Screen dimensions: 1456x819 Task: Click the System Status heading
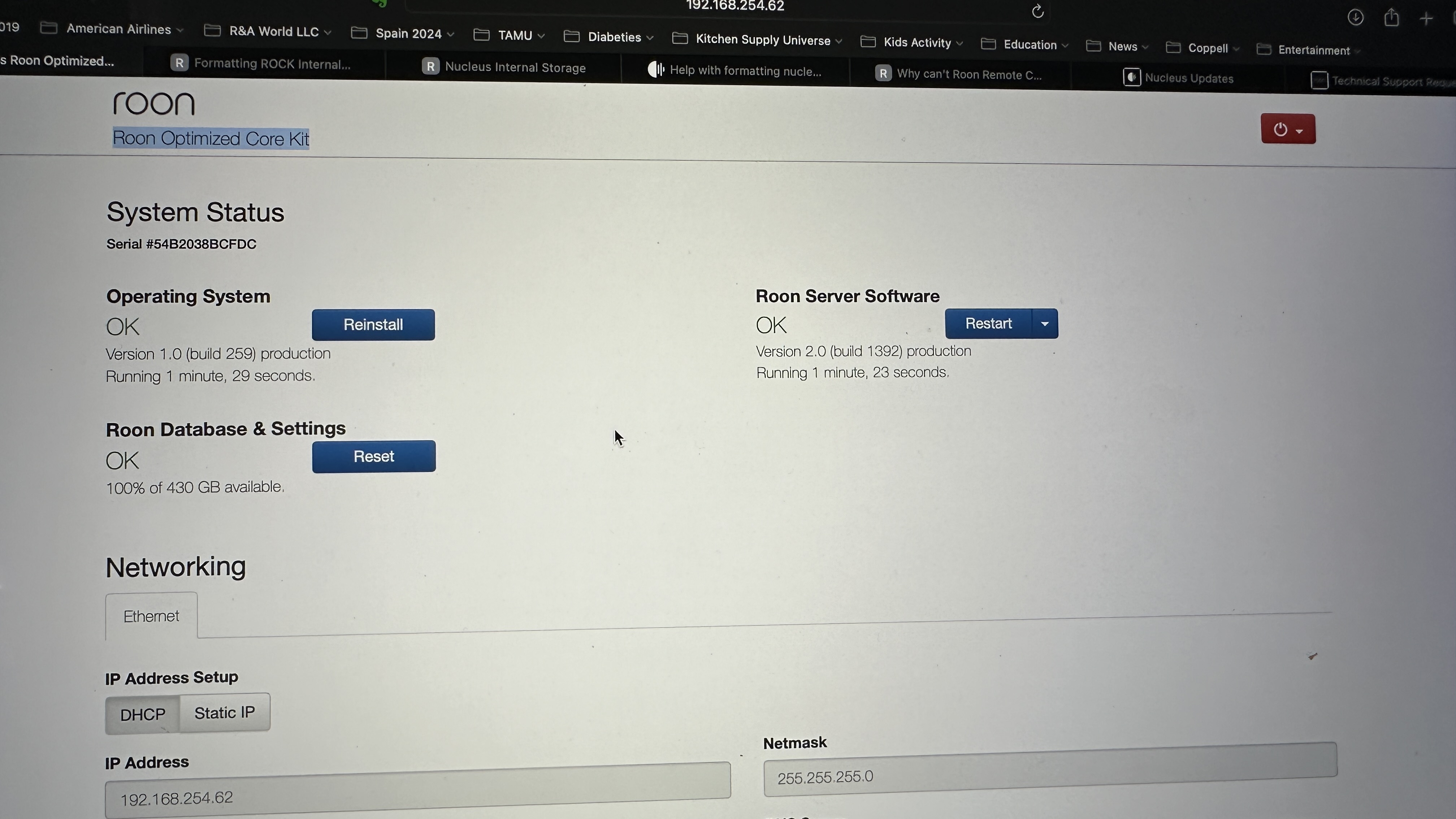(x=196, y=213)
